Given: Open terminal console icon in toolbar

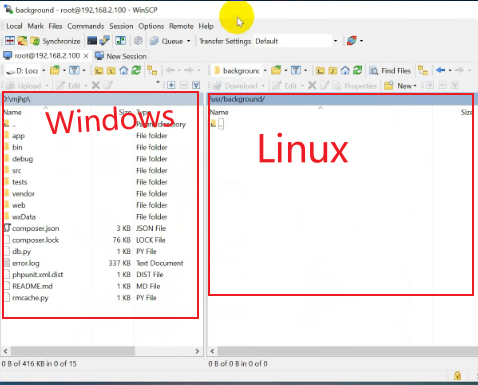Looking at the screenshot, I should [x=92, y=41].
